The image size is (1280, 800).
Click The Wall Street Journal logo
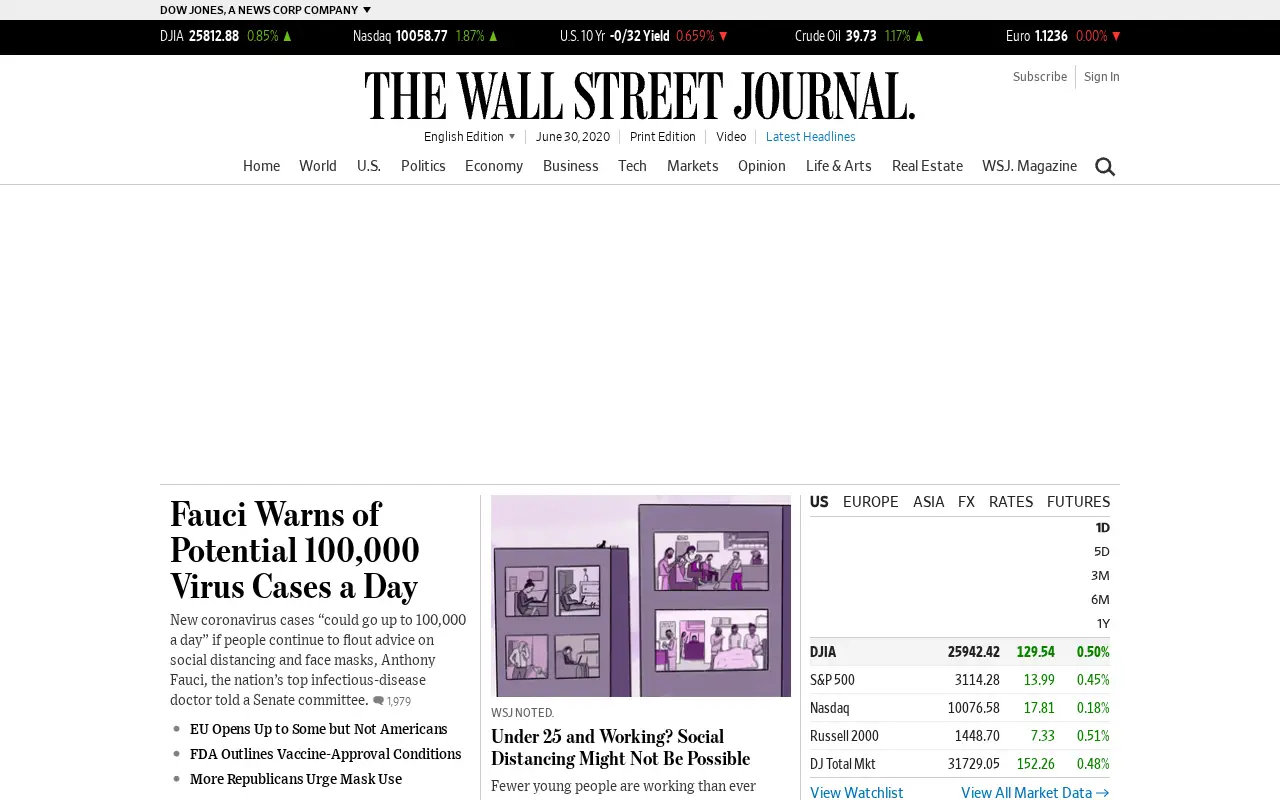coord(640,96)
